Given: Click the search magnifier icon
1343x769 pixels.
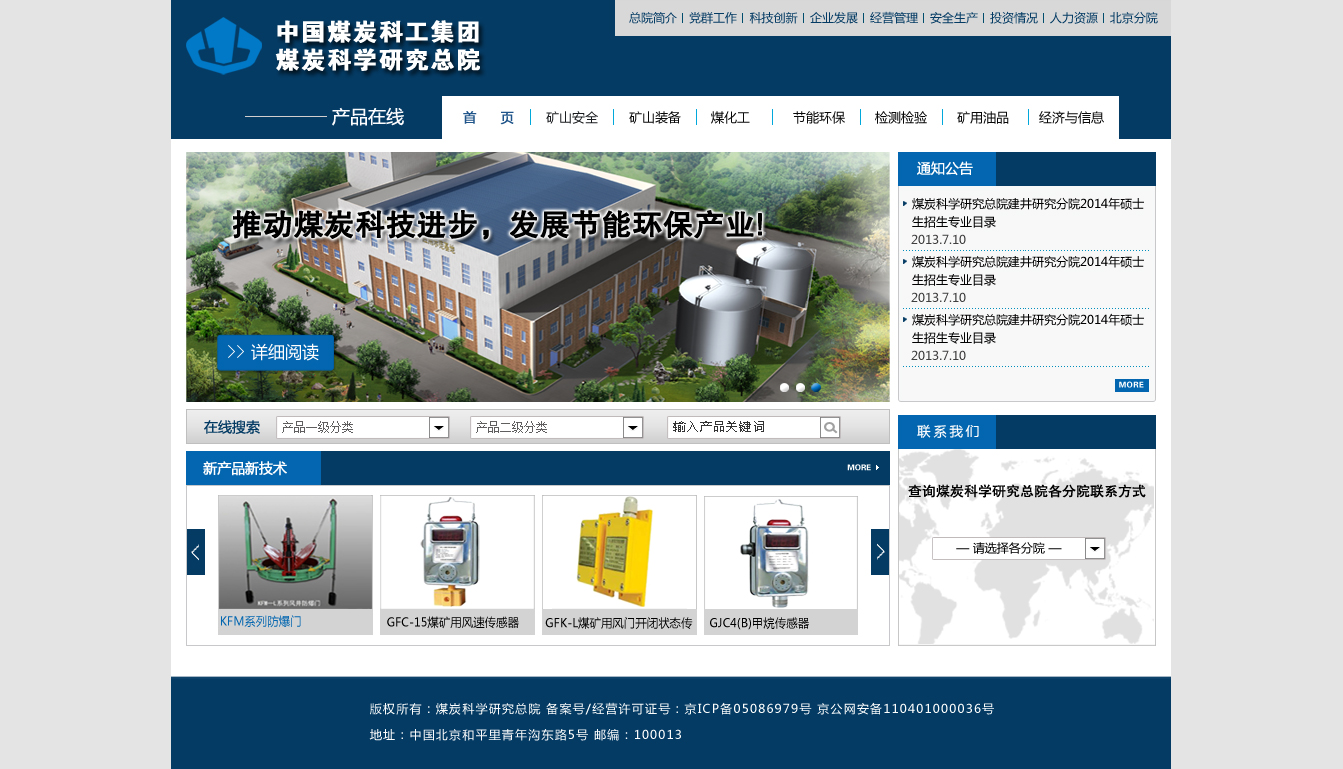Looking at the screenshot, I should pyautogui.click(x=830, y=428).
